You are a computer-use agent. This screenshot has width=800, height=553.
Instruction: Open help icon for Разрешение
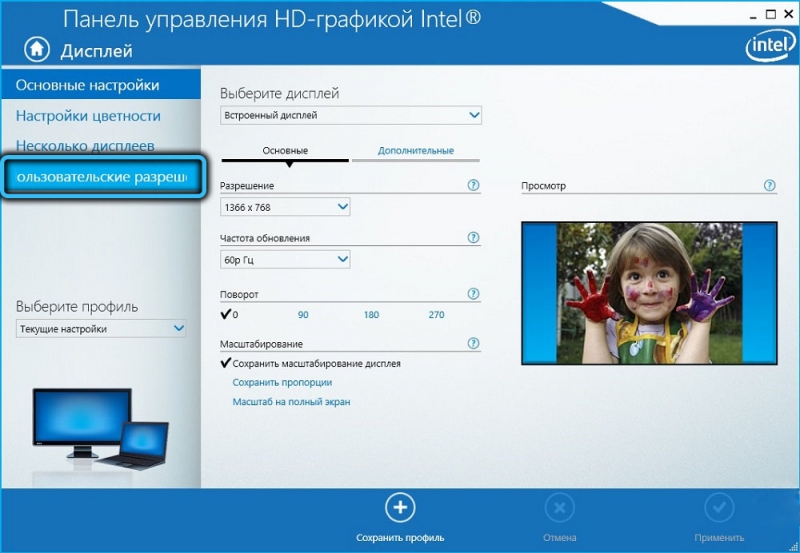[x=473, y=185]
